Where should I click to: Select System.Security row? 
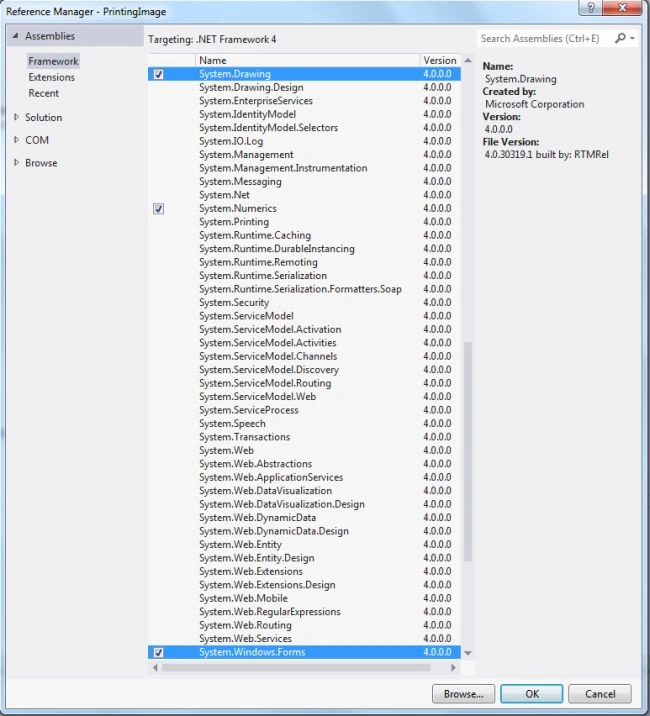point(304,302)
